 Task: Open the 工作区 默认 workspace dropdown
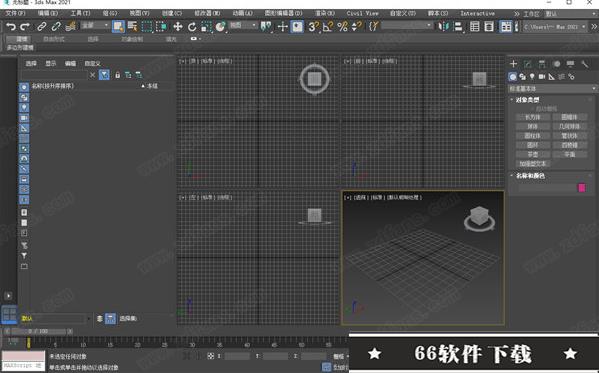571,14
